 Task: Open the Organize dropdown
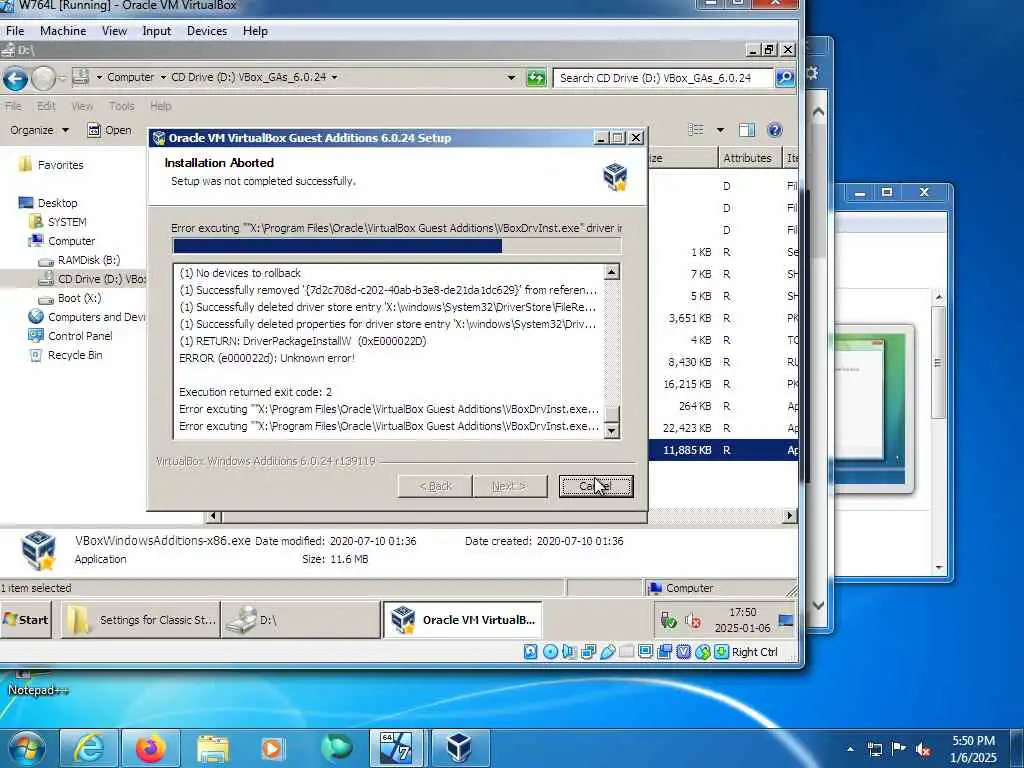click(x=39, y=130)
